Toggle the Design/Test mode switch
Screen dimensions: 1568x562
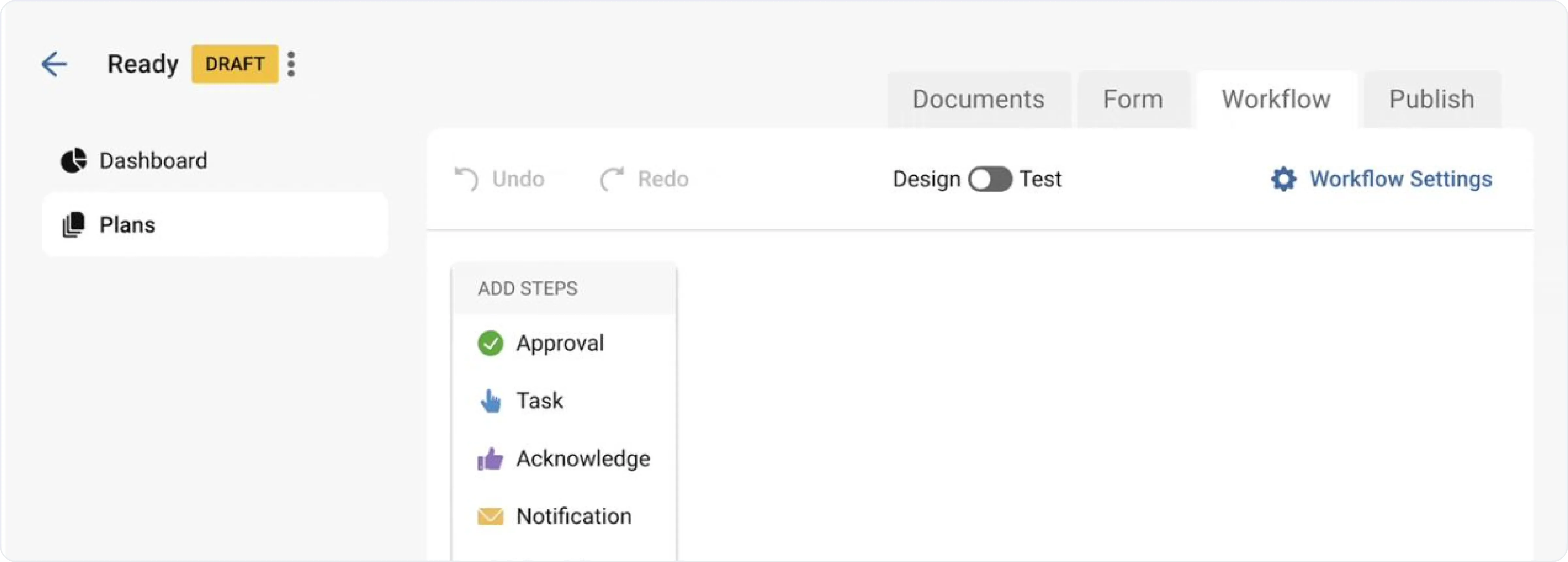pyautogui.click(x=990, y=179)
